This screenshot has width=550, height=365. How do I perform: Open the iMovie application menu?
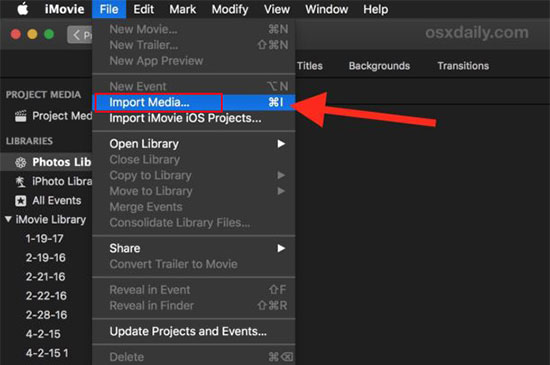65,9
